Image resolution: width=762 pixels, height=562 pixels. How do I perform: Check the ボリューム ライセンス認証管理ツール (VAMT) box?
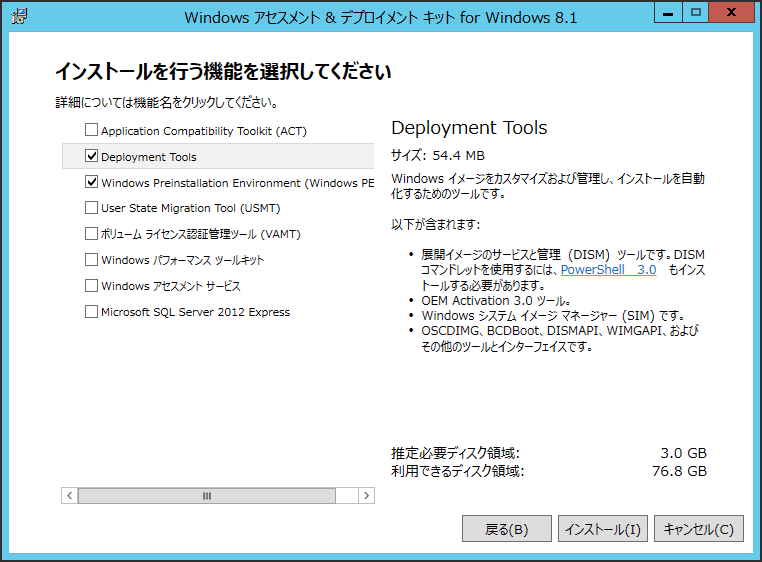point(91,233)
